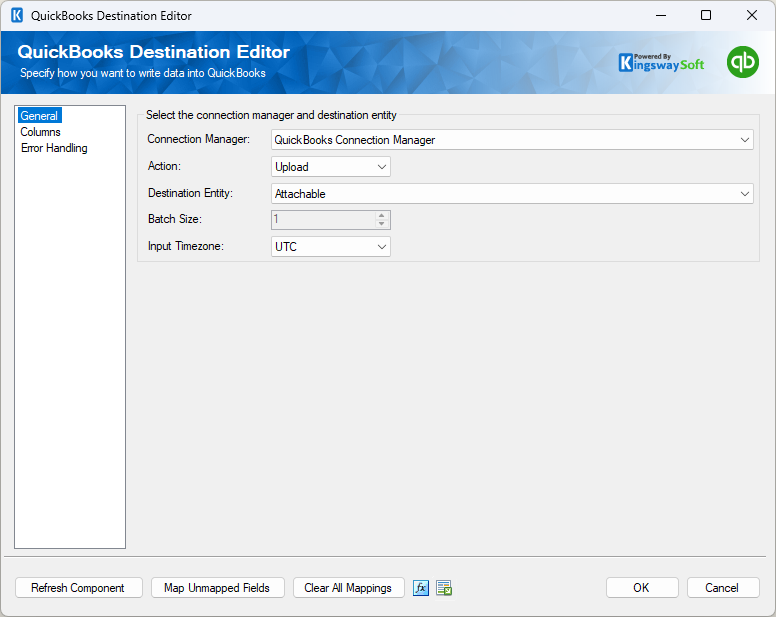The width and height of the screenshot is (776, 617).
Task: Click the Connection Manager label
Action: pyautogui.click(x=198, y=139)
